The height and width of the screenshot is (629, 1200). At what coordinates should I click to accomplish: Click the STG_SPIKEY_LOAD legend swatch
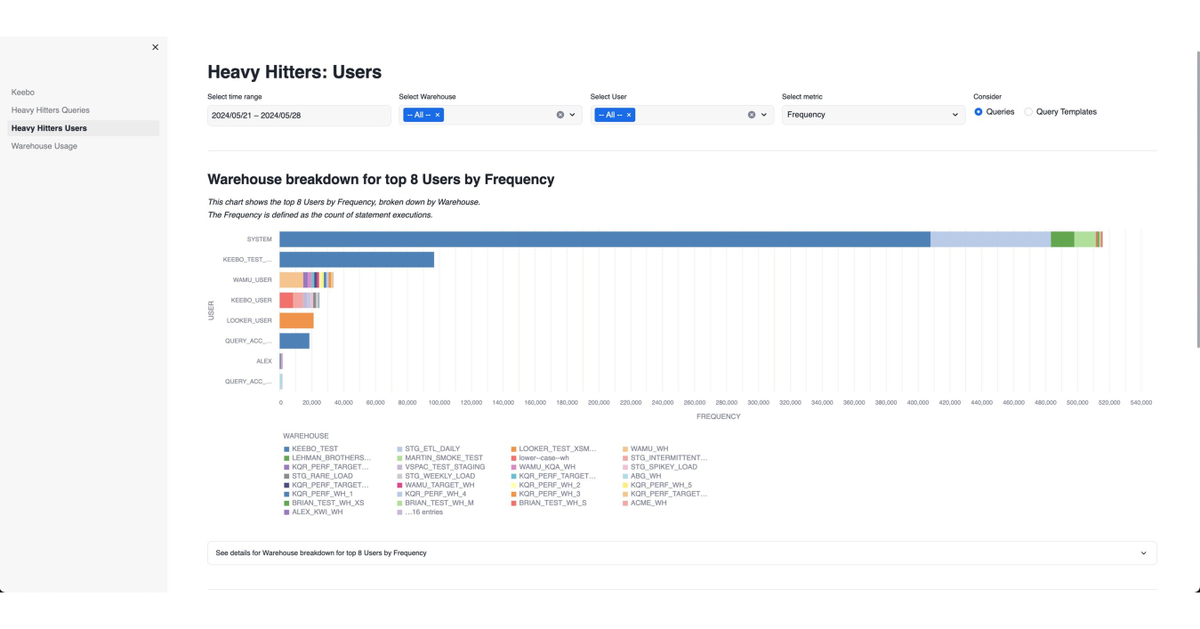tap(626, 467)
